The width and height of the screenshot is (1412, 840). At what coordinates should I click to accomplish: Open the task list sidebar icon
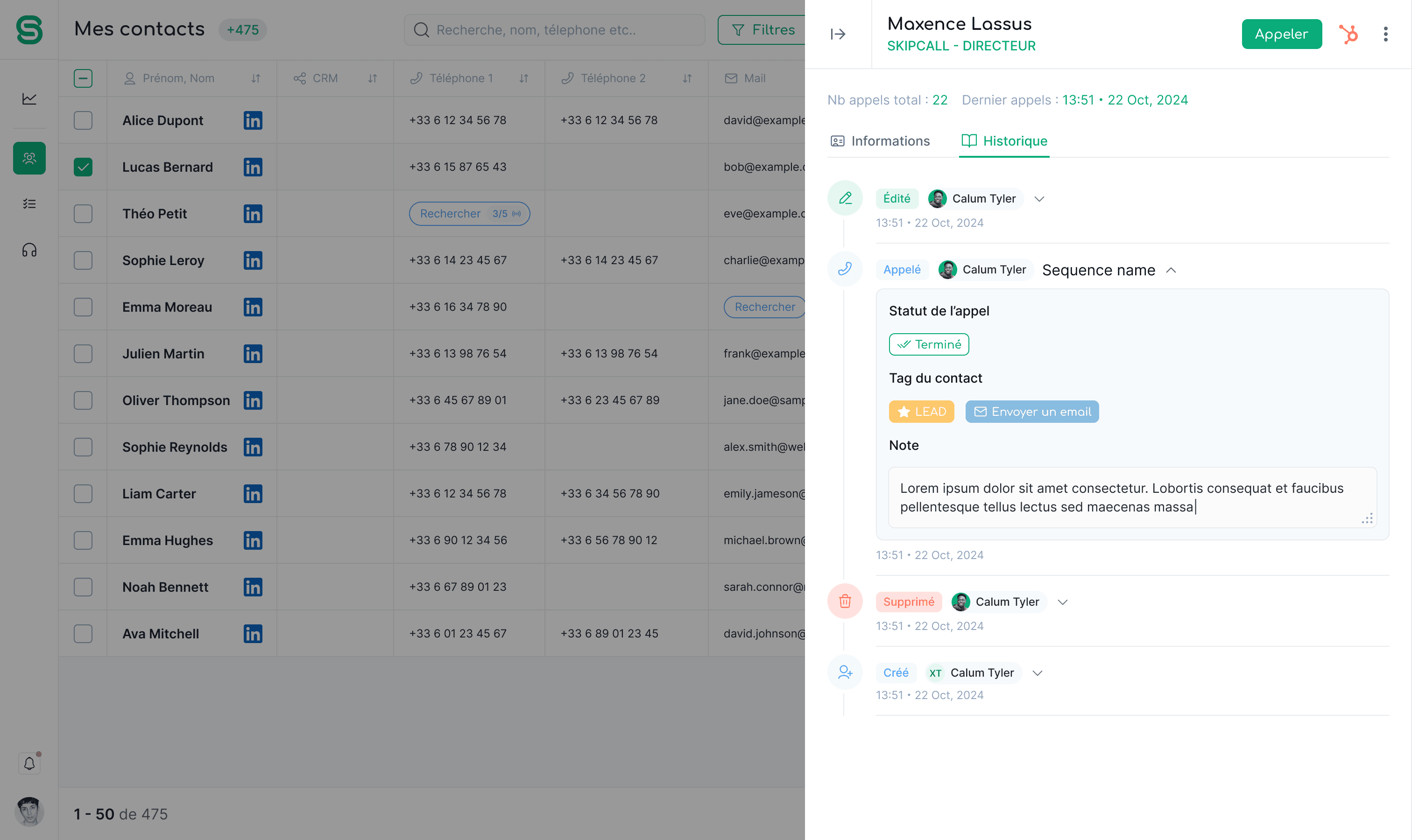(29, 204)
